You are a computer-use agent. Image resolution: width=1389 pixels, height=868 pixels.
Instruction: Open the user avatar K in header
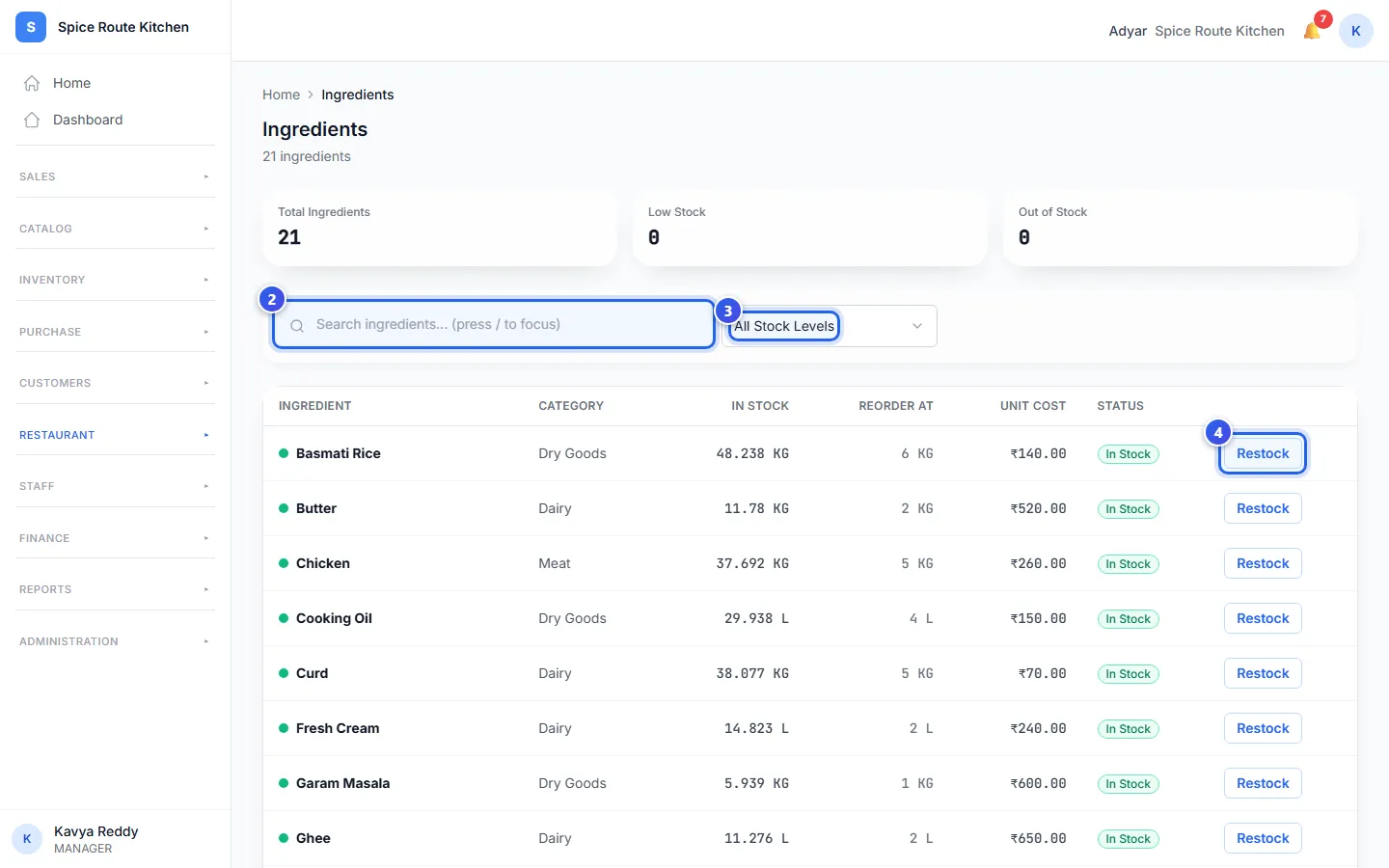coord(1355,31)
